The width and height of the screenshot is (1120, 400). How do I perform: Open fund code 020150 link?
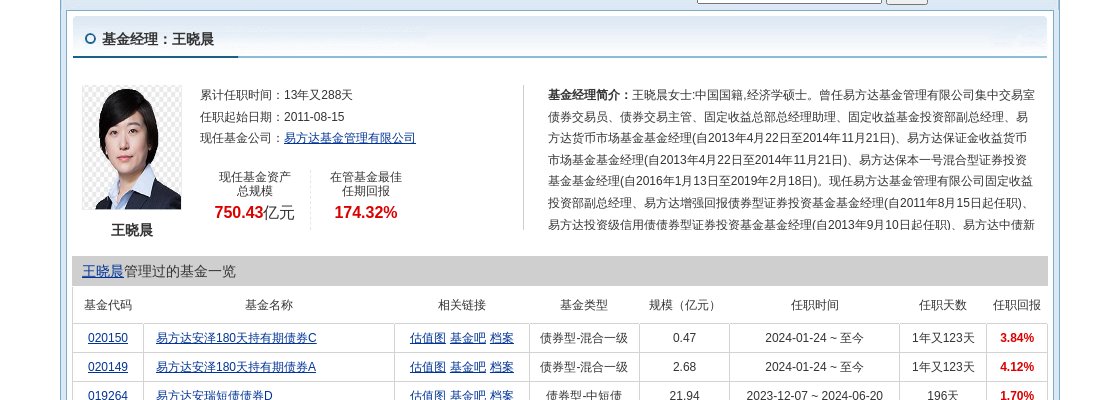click(108, 338)
